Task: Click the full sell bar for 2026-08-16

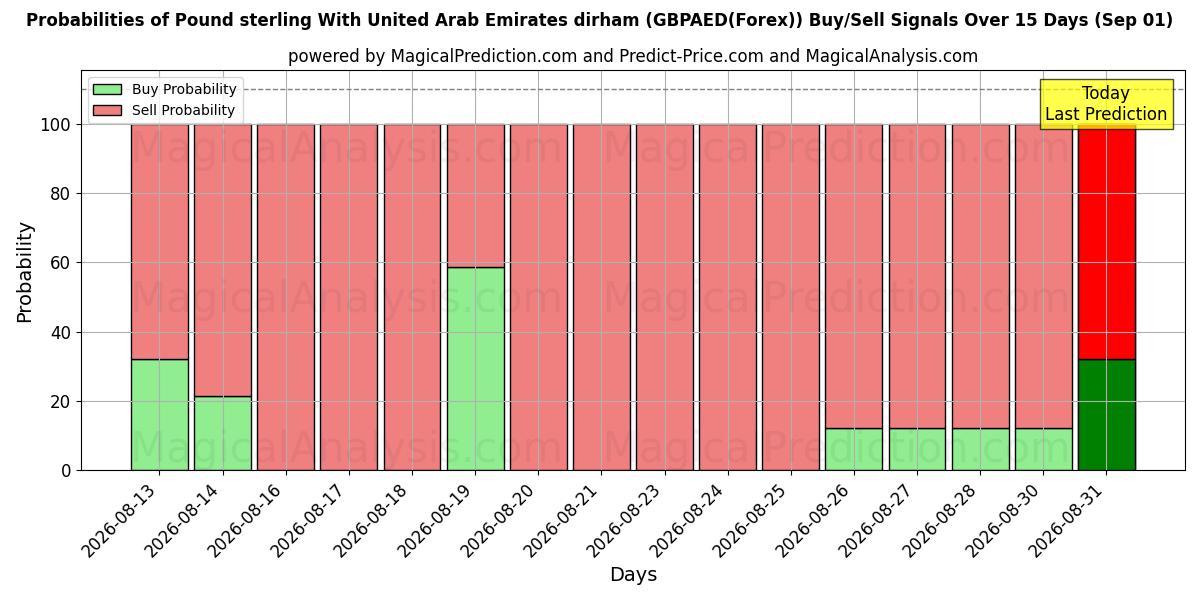Action: click(x=286, y=297)
